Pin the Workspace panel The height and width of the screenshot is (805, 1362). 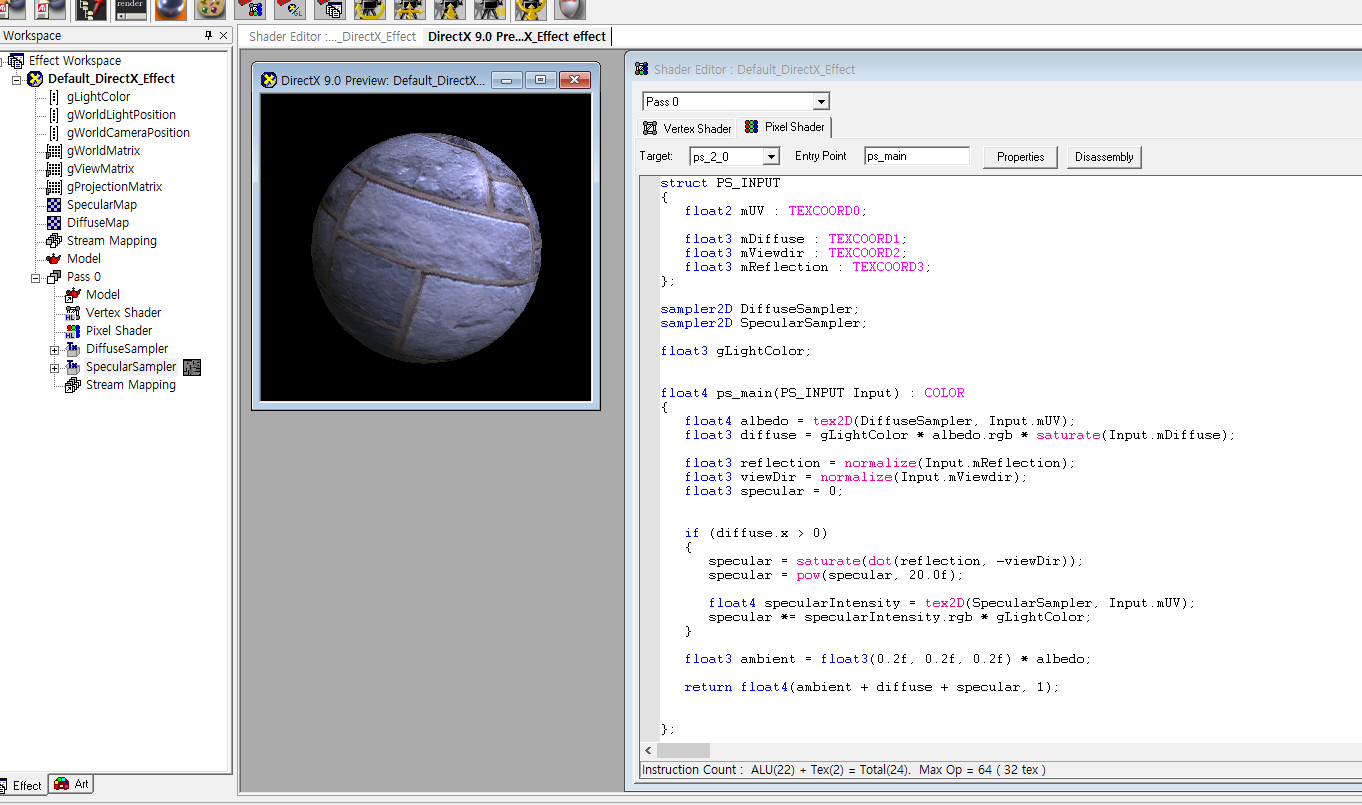208,35
